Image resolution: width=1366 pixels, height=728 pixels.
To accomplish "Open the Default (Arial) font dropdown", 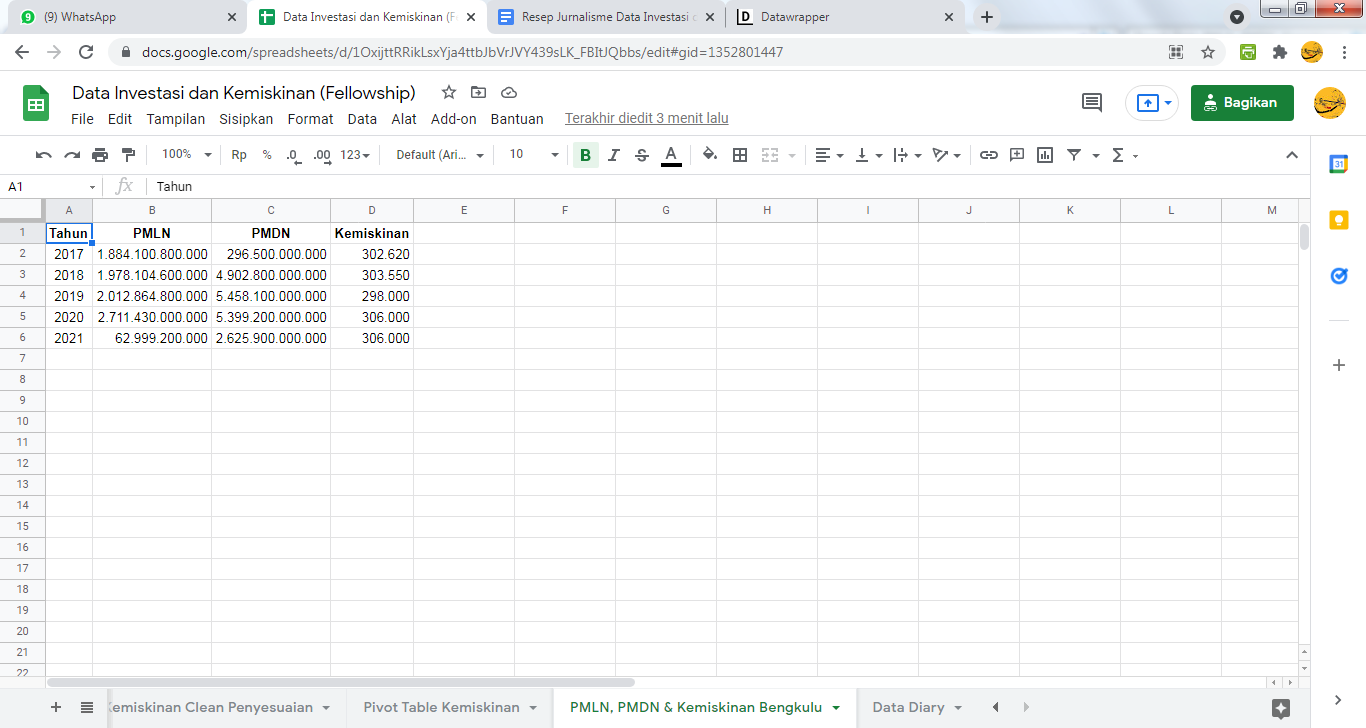I will tap(439, 155).
